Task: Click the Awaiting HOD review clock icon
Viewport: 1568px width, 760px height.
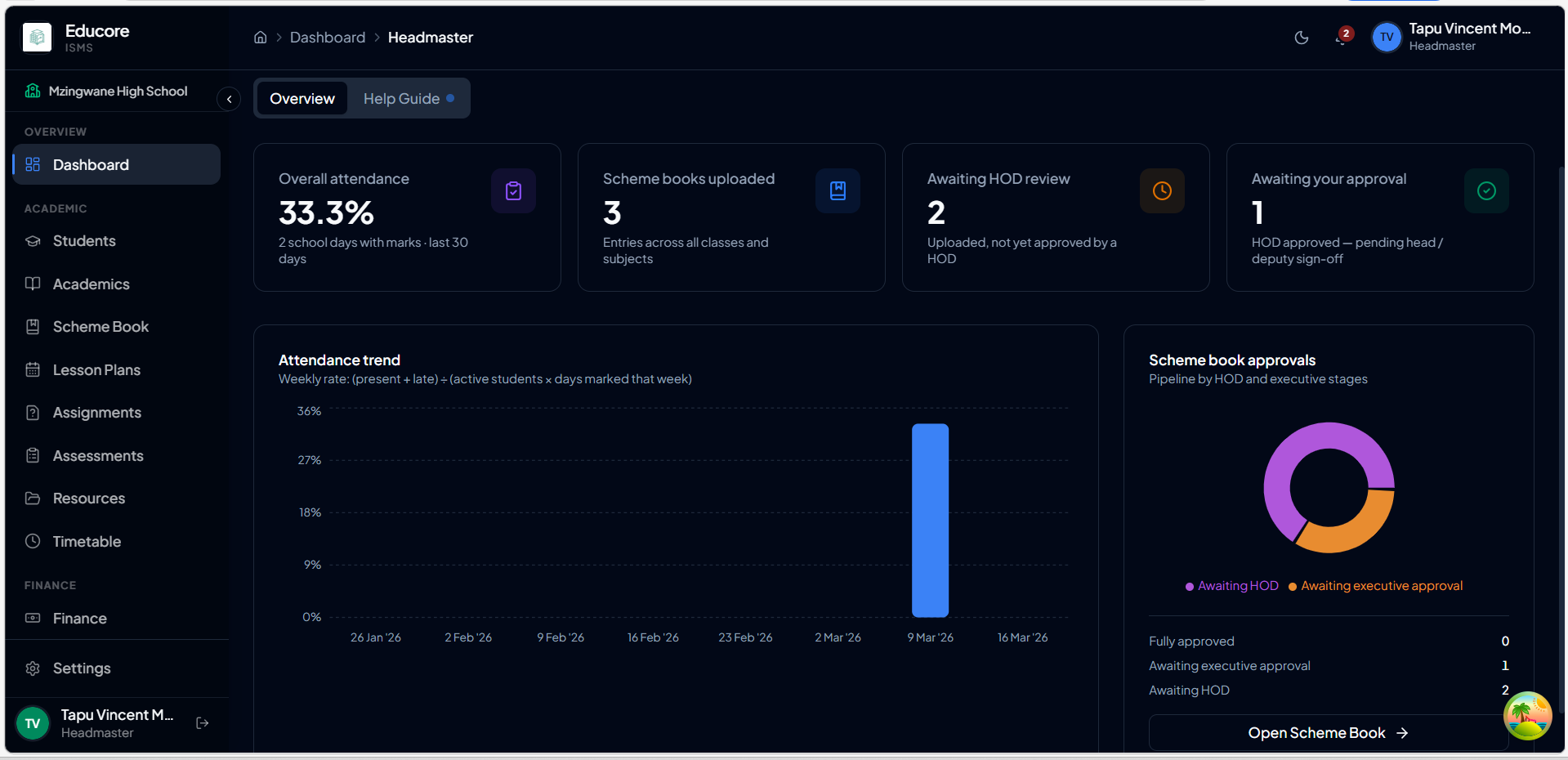Action: click(x=1162, y=190)
